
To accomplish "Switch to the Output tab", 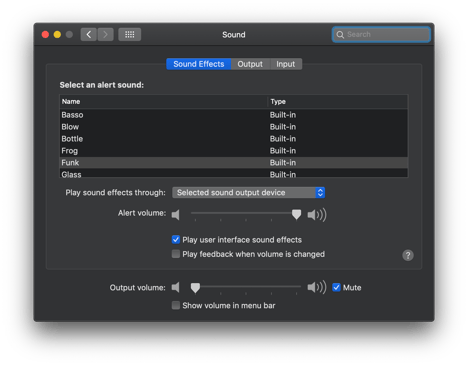I will coord(250,64).
